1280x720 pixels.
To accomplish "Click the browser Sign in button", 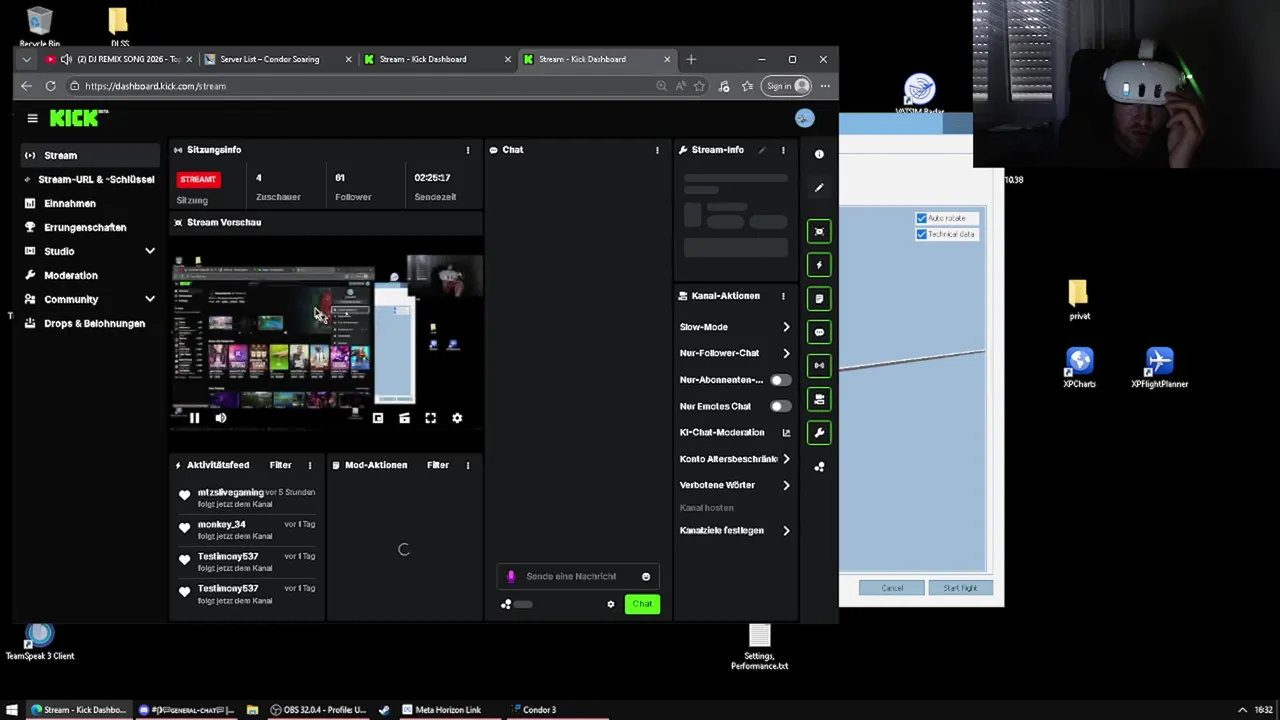I will (x=787, y=86).
